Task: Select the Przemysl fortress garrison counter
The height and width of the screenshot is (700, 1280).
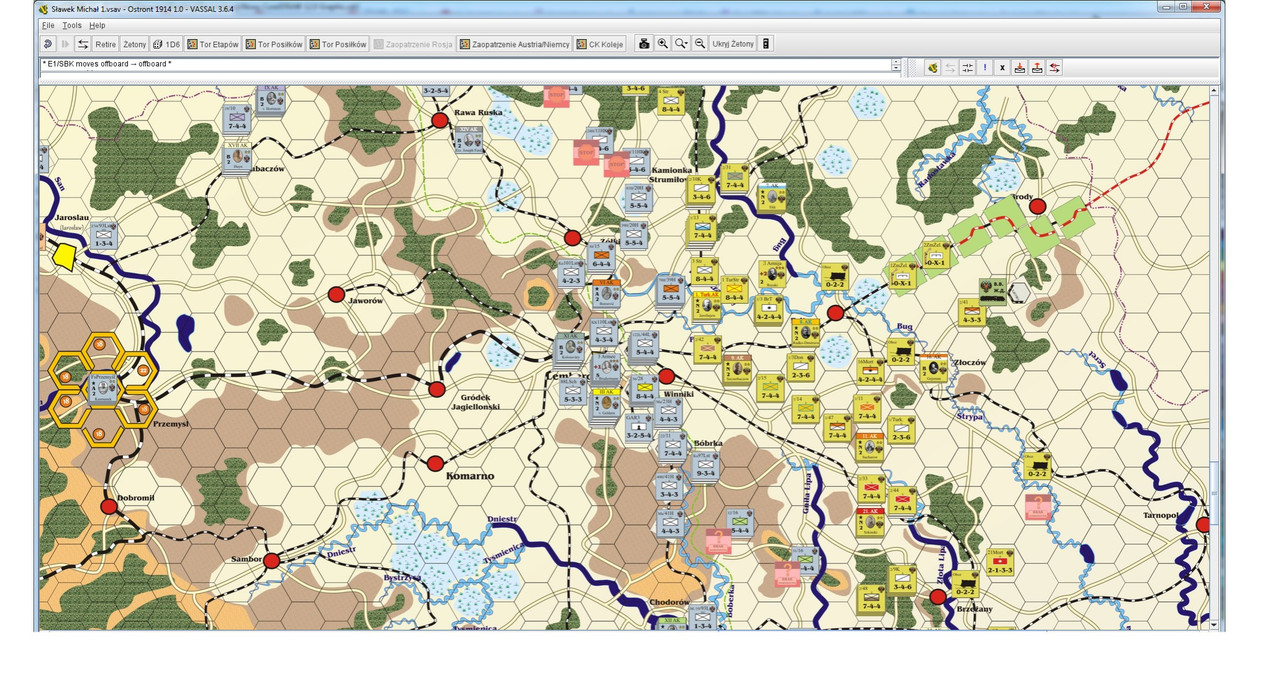Action: pyautogui.click(x=103, y=389)
